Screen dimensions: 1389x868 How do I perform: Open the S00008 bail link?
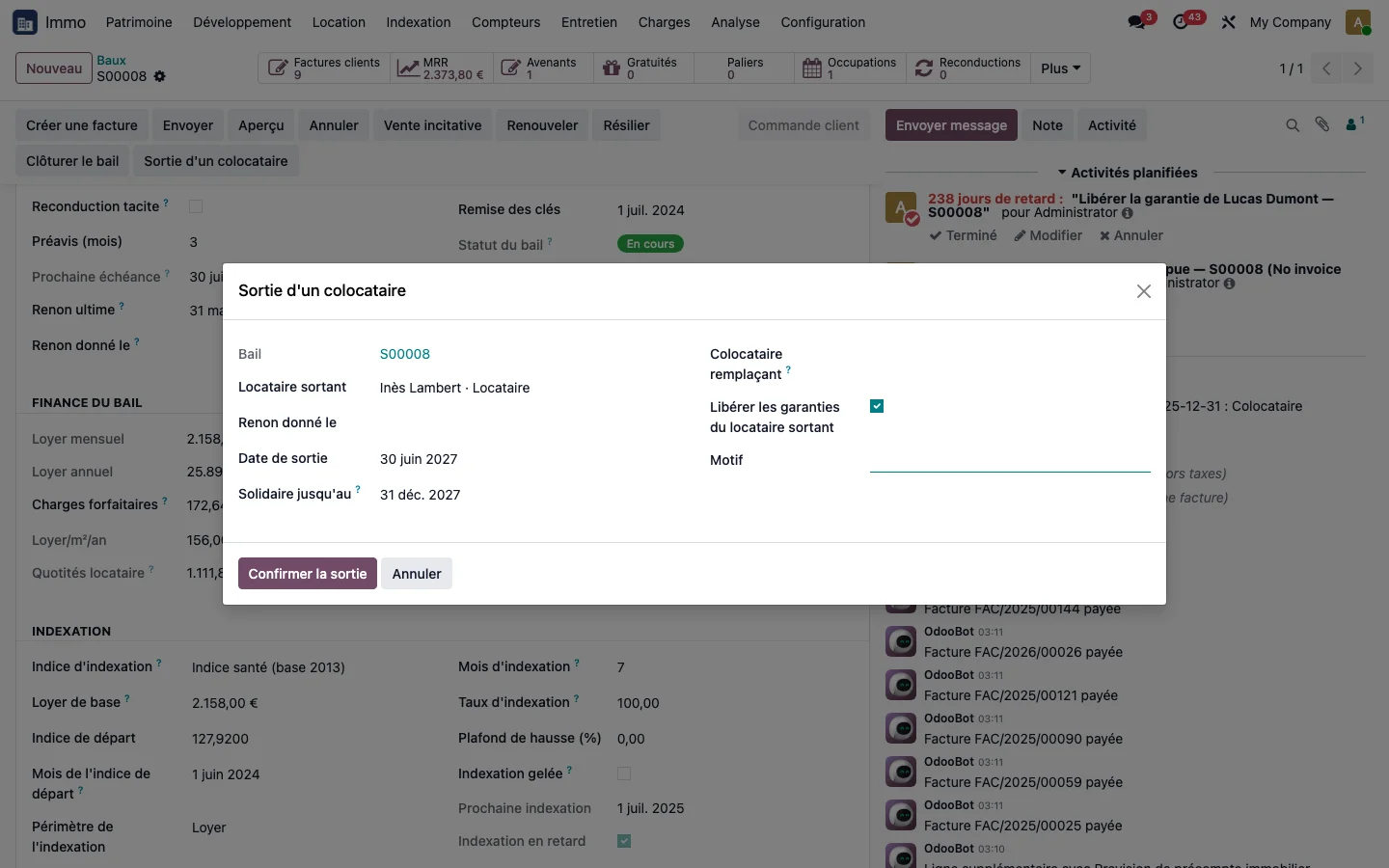coord(405,354)
